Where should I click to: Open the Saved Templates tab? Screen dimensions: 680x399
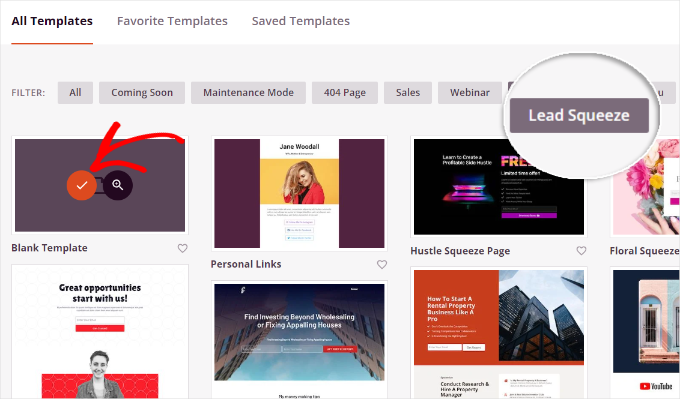click(x=301, y=21)
